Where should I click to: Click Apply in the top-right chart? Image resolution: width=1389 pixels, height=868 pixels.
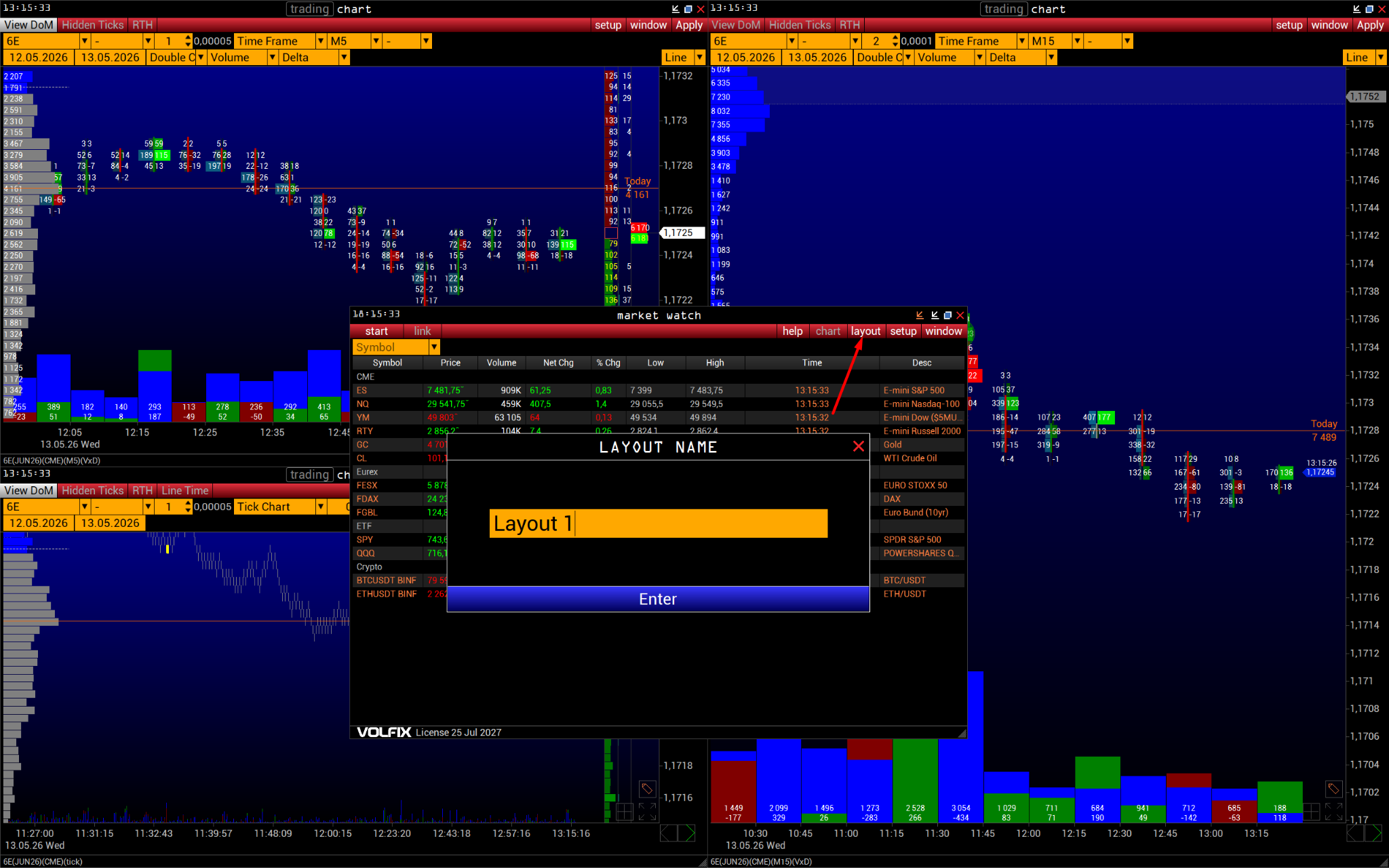(x=1370, y=25)
